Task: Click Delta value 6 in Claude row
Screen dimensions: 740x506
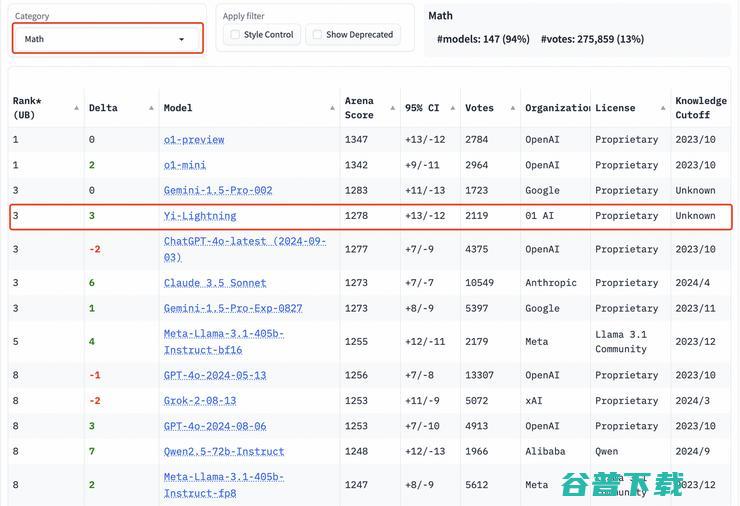Action: (x=92, y=283)
